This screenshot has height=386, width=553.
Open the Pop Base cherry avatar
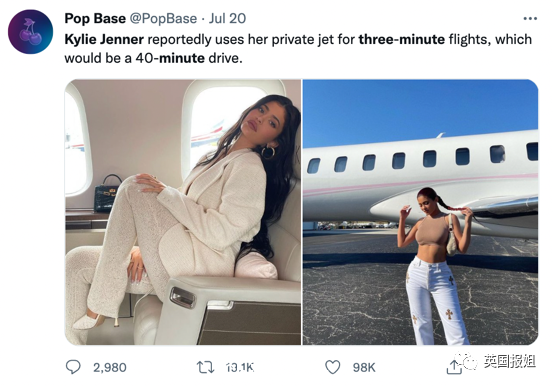pyautogui.click(x=30, y=32)
